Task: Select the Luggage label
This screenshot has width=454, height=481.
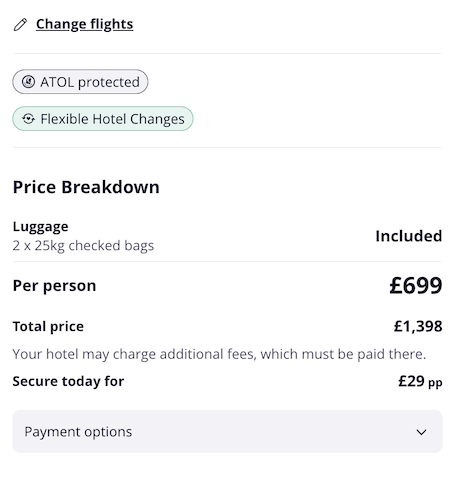Action: (41, 227)
